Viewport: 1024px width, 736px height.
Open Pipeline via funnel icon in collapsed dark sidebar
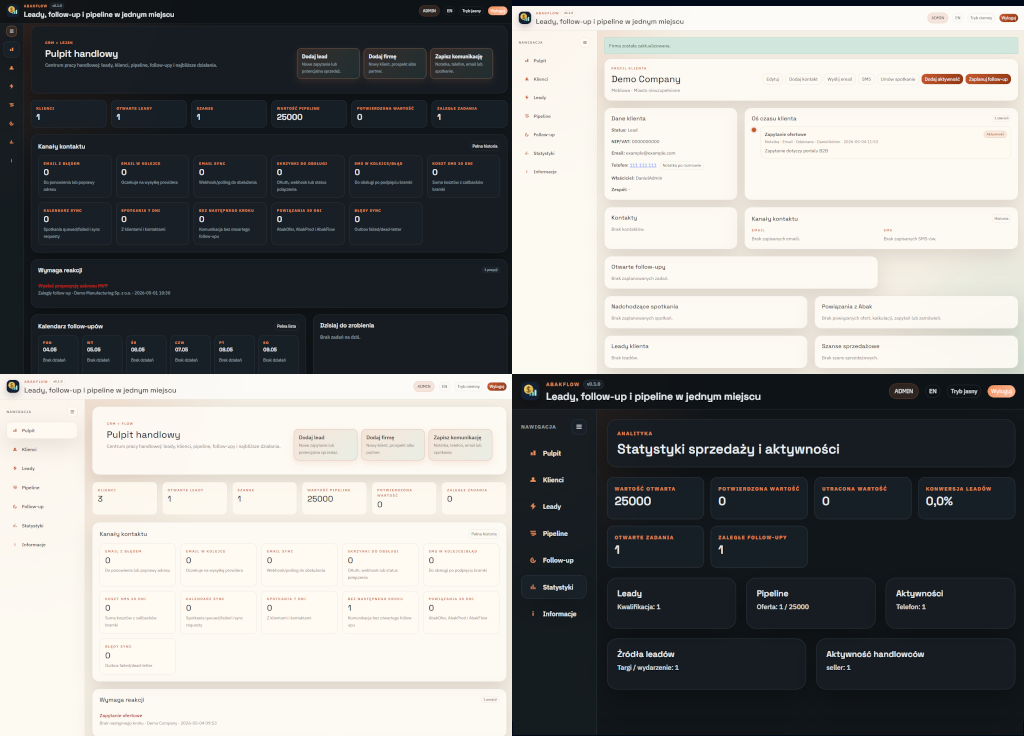[11, 105]
